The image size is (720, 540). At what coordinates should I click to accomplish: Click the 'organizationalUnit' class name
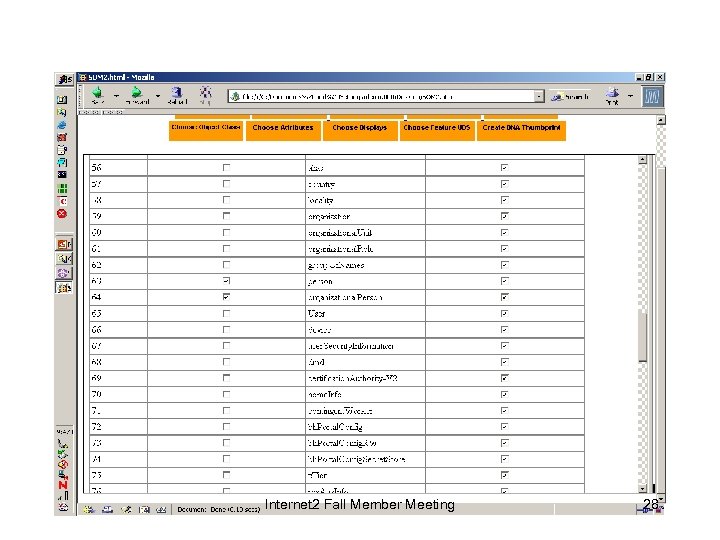340,233
